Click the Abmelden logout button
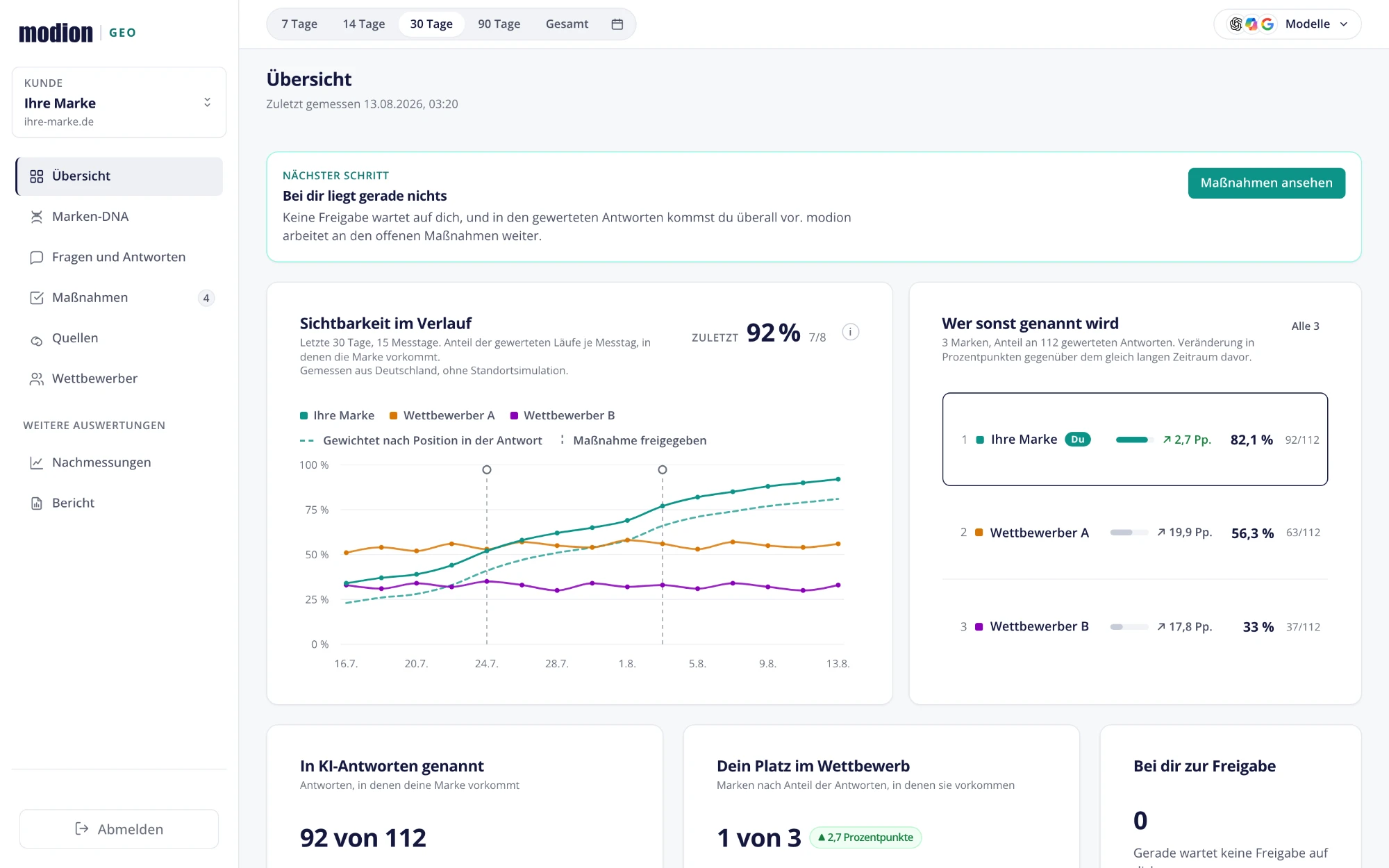 (x=119, y=829)
